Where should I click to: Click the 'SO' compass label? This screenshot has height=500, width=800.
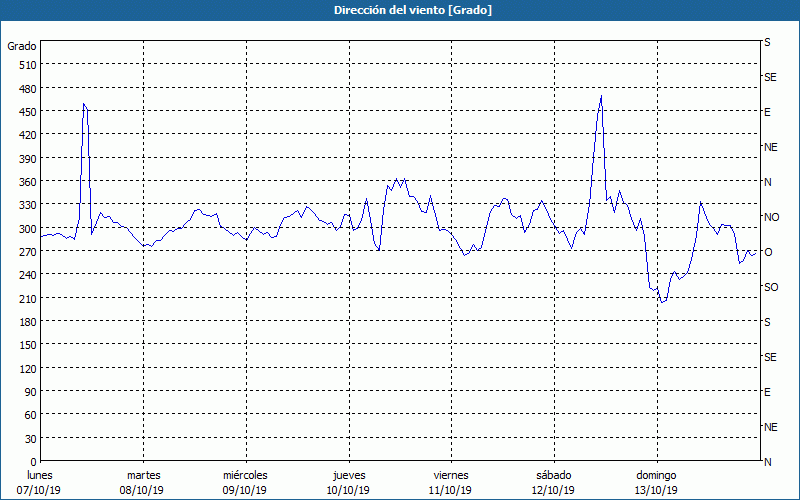click(x=771, y=287)
